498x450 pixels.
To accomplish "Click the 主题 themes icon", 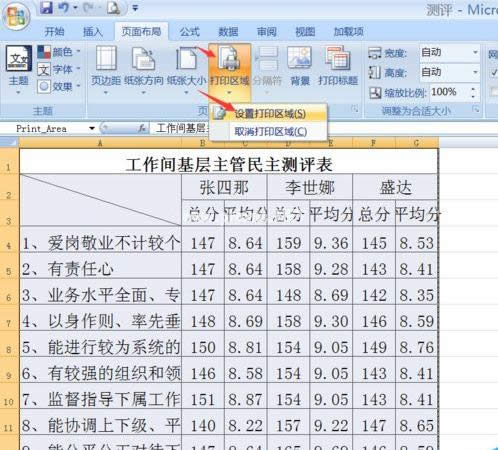I will pyautogui.click(x=18, y=69).
